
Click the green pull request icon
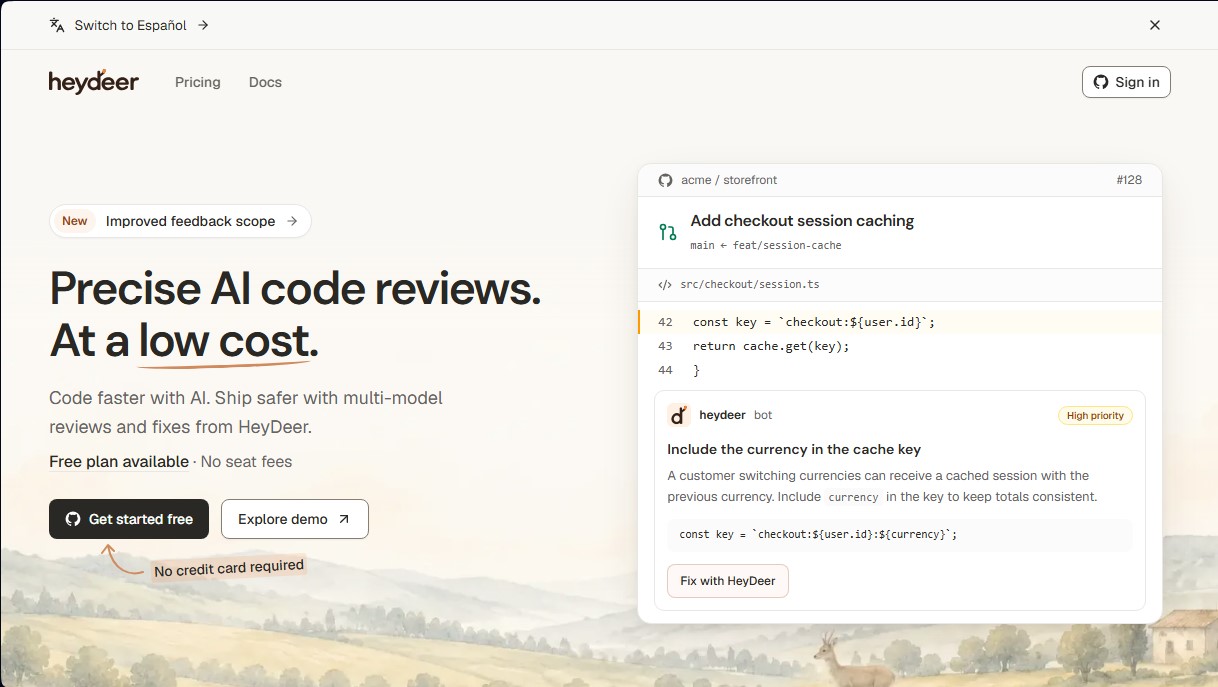coord(668,232)
